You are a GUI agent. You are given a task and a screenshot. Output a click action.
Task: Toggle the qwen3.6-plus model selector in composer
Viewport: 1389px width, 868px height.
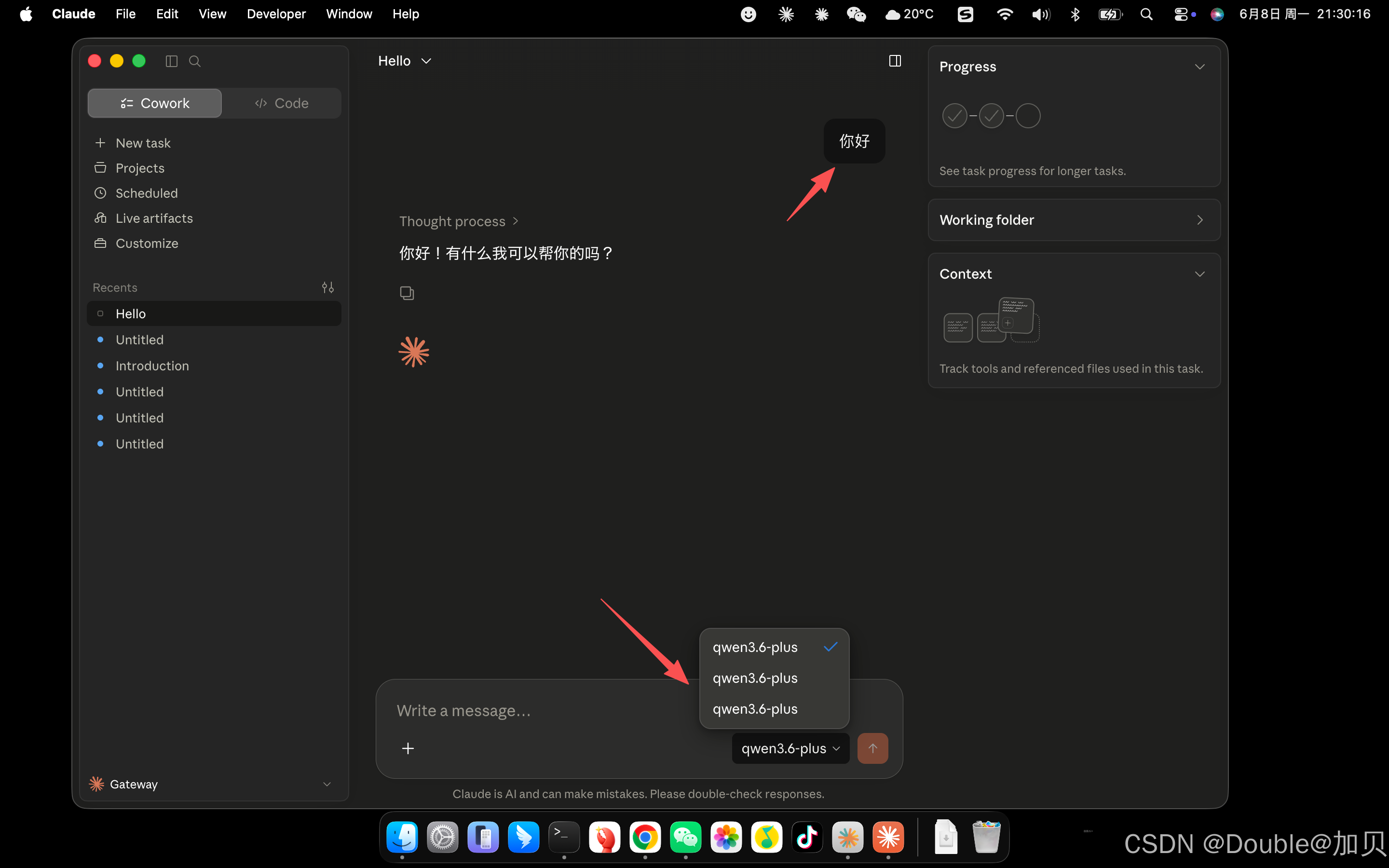point(790,748)
